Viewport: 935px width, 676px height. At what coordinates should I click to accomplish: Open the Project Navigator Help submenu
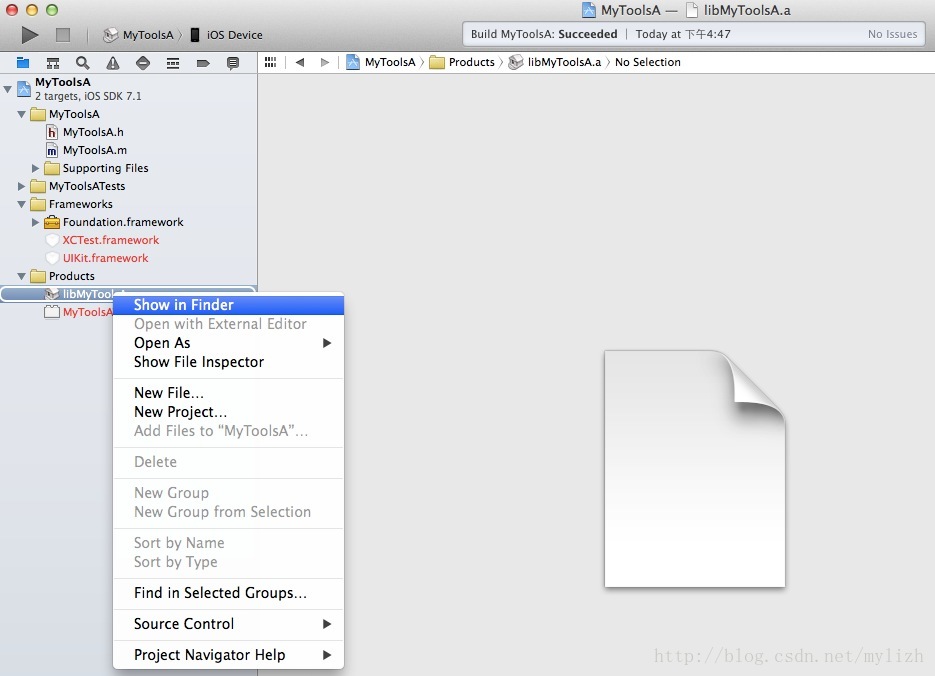click(x=228, y=655)
